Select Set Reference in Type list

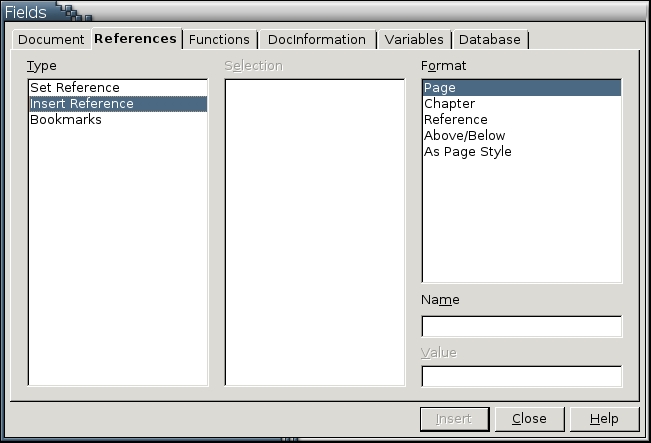pyautogui.click(x=75, y=88)
